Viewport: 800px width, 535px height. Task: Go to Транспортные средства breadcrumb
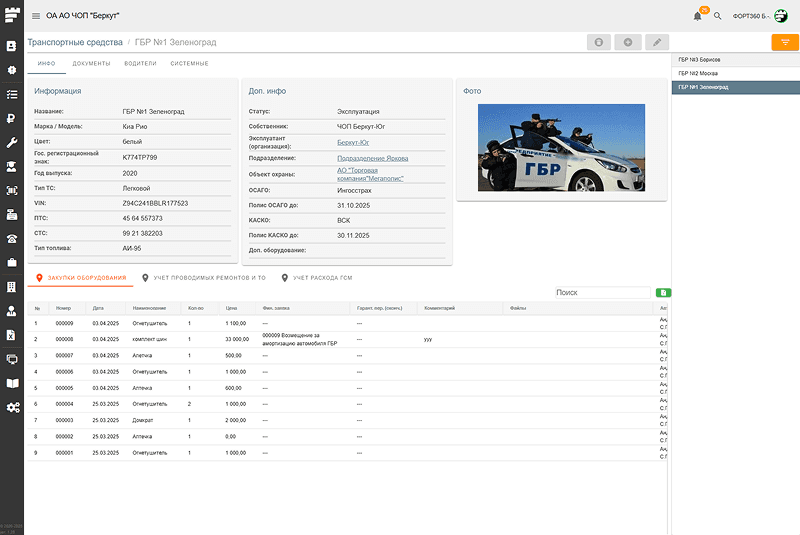75,42
